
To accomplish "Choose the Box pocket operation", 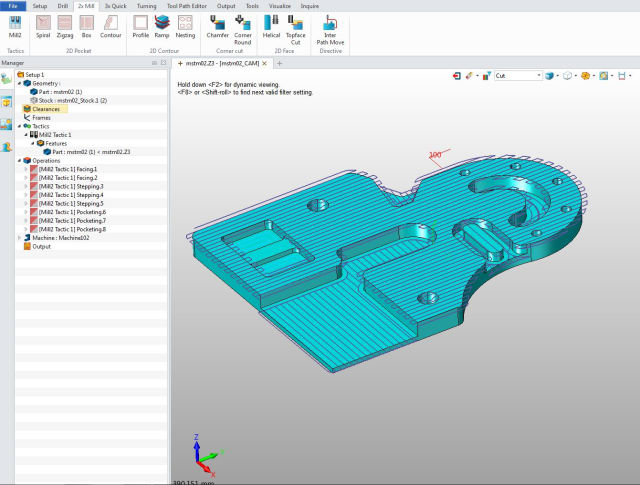I will coord(87,27).
